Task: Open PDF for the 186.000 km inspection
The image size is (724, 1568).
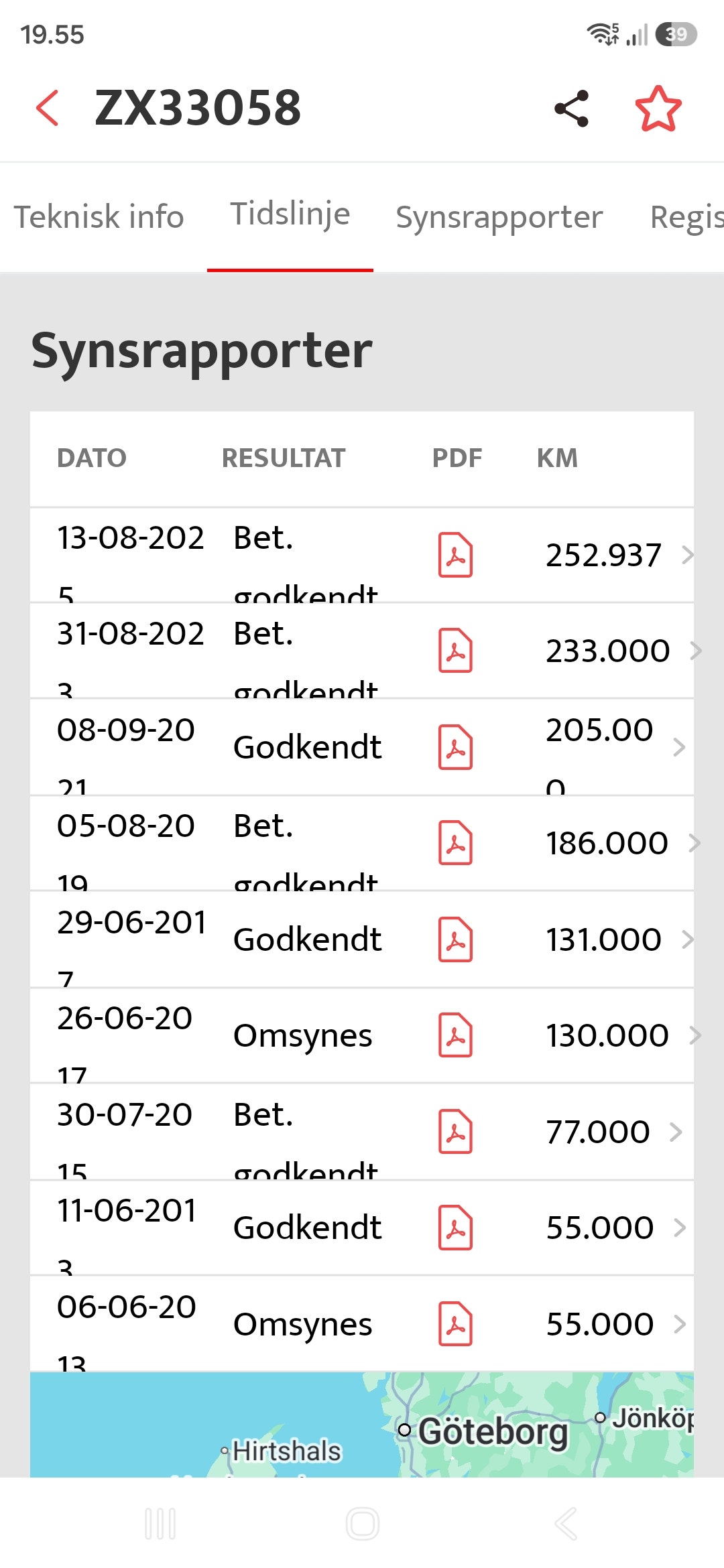Action: click(456, 843)
